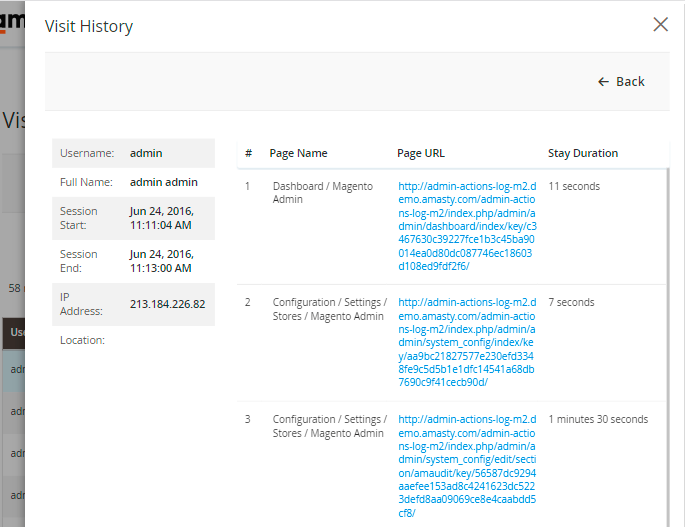Click the Session Start timestamp value
The height and width of the screenshot is (527, 685).
click(162, 218)
